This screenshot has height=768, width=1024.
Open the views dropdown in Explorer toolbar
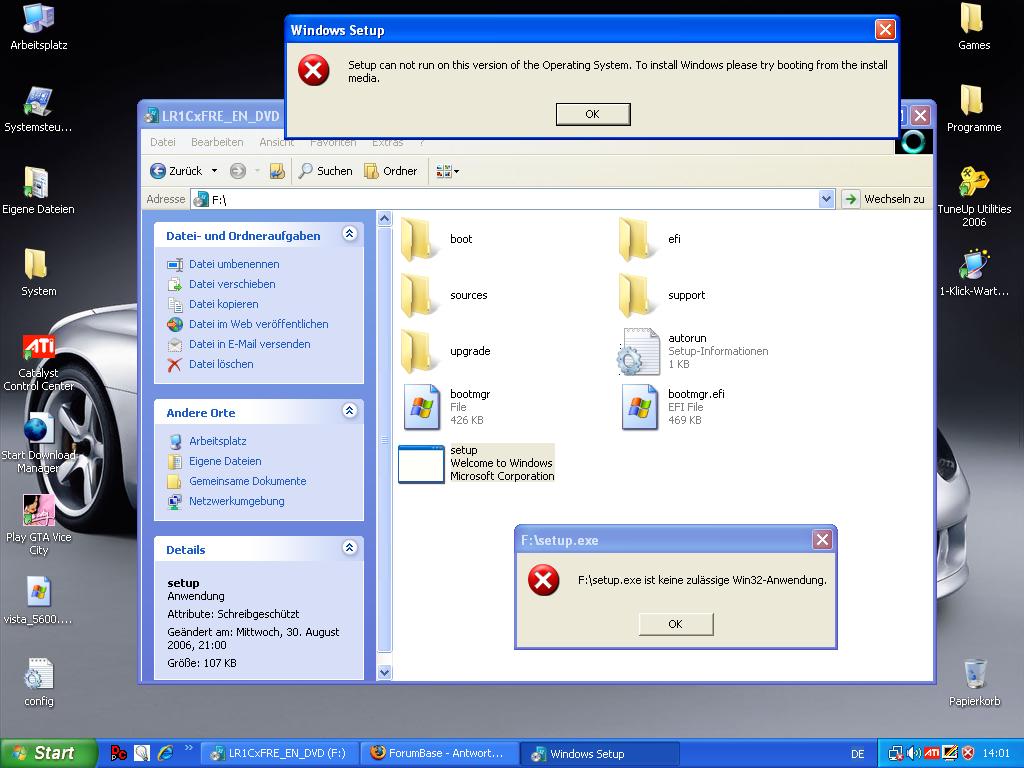[447, 171]
